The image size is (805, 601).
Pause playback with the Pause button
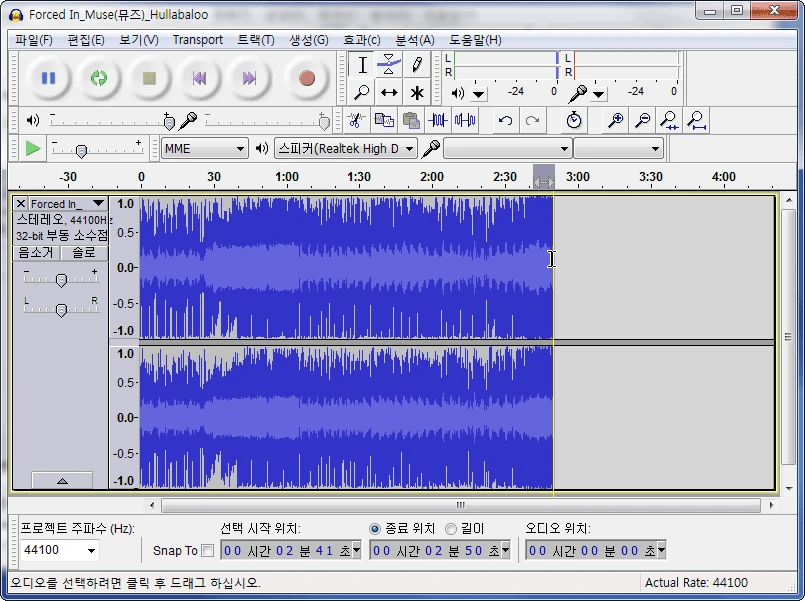point(48,78)
